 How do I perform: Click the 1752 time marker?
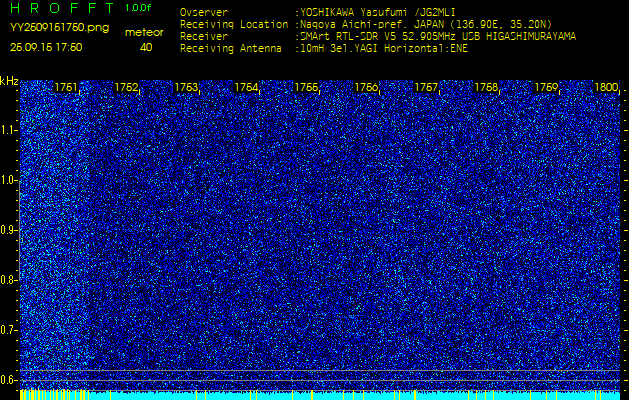click(126, 87)
